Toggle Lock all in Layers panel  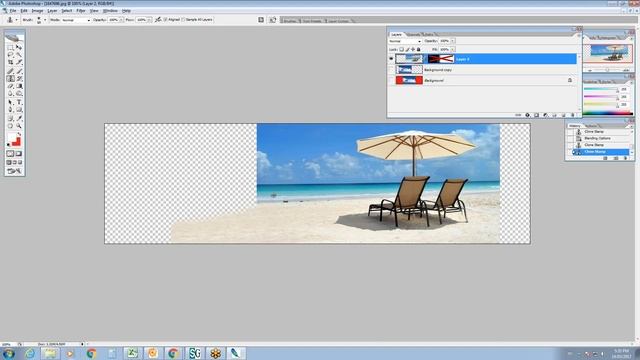[418, 49]
